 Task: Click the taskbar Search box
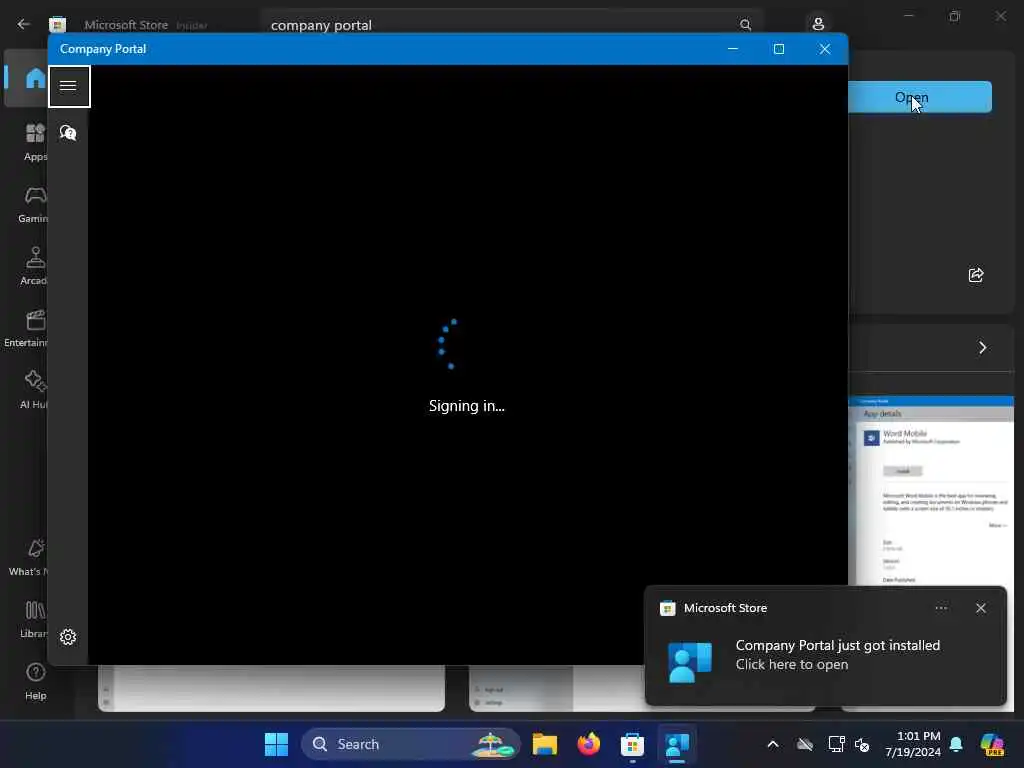click(x=411, y=744)
